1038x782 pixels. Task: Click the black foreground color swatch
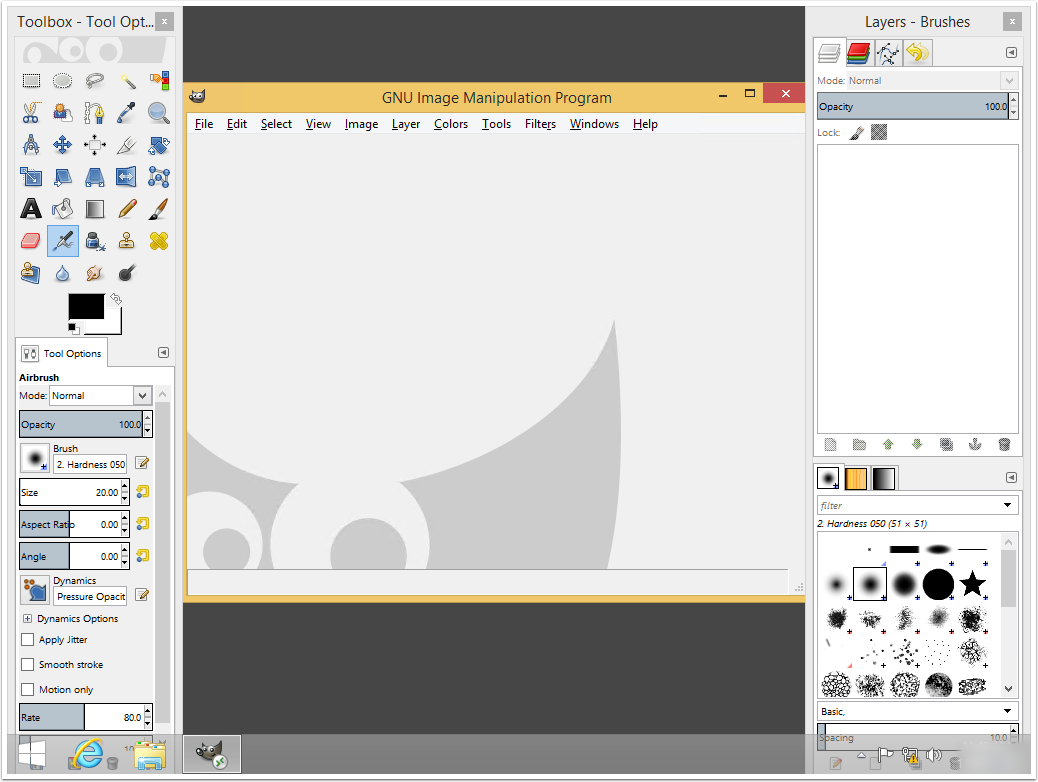coord(86,307)
